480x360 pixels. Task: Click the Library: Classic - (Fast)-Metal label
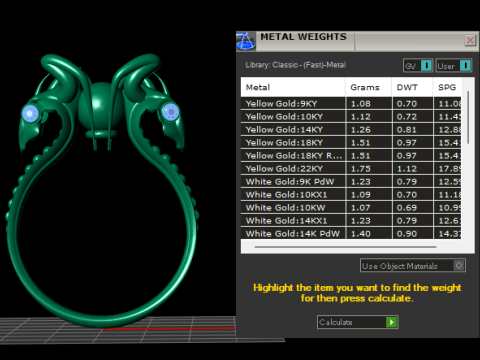pyautogui.click(x=296, y=65)
